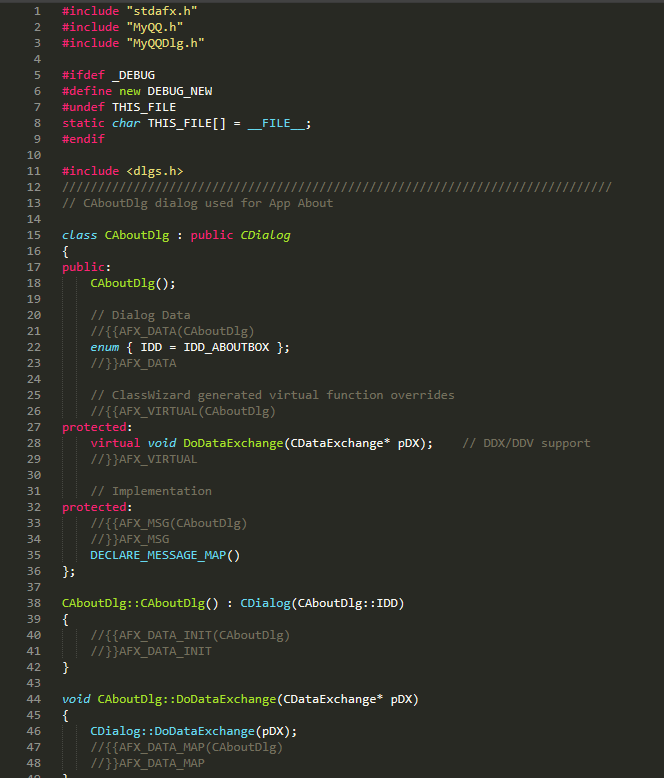The image size is (664, 778).
Task: Click the //}}AFX_DATA_INIT comment on line 41
Action: click(151, 651)
